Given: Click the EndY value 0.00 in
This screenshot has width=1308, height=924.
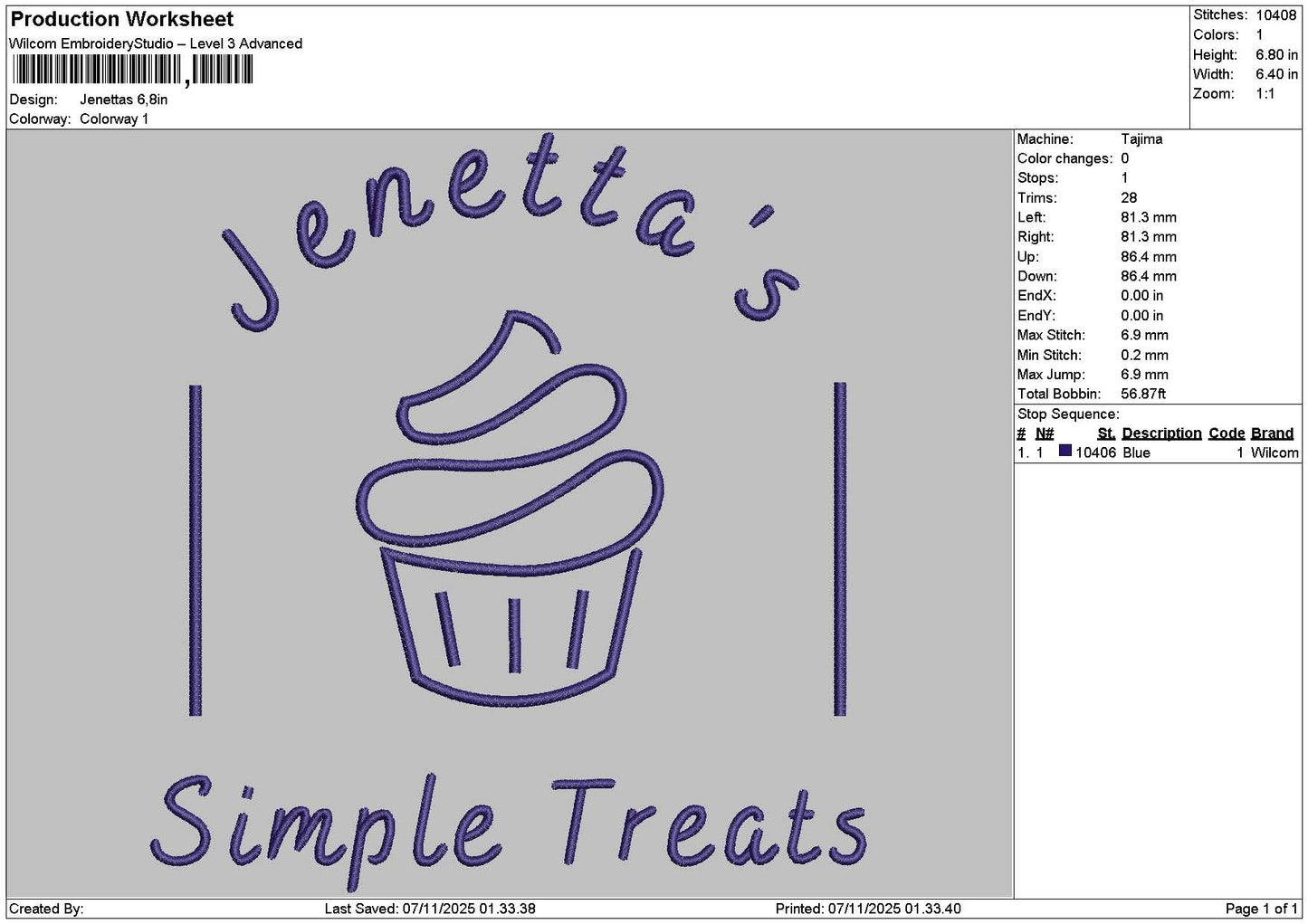Looking at the screenshot, I should coord(1142,316).
